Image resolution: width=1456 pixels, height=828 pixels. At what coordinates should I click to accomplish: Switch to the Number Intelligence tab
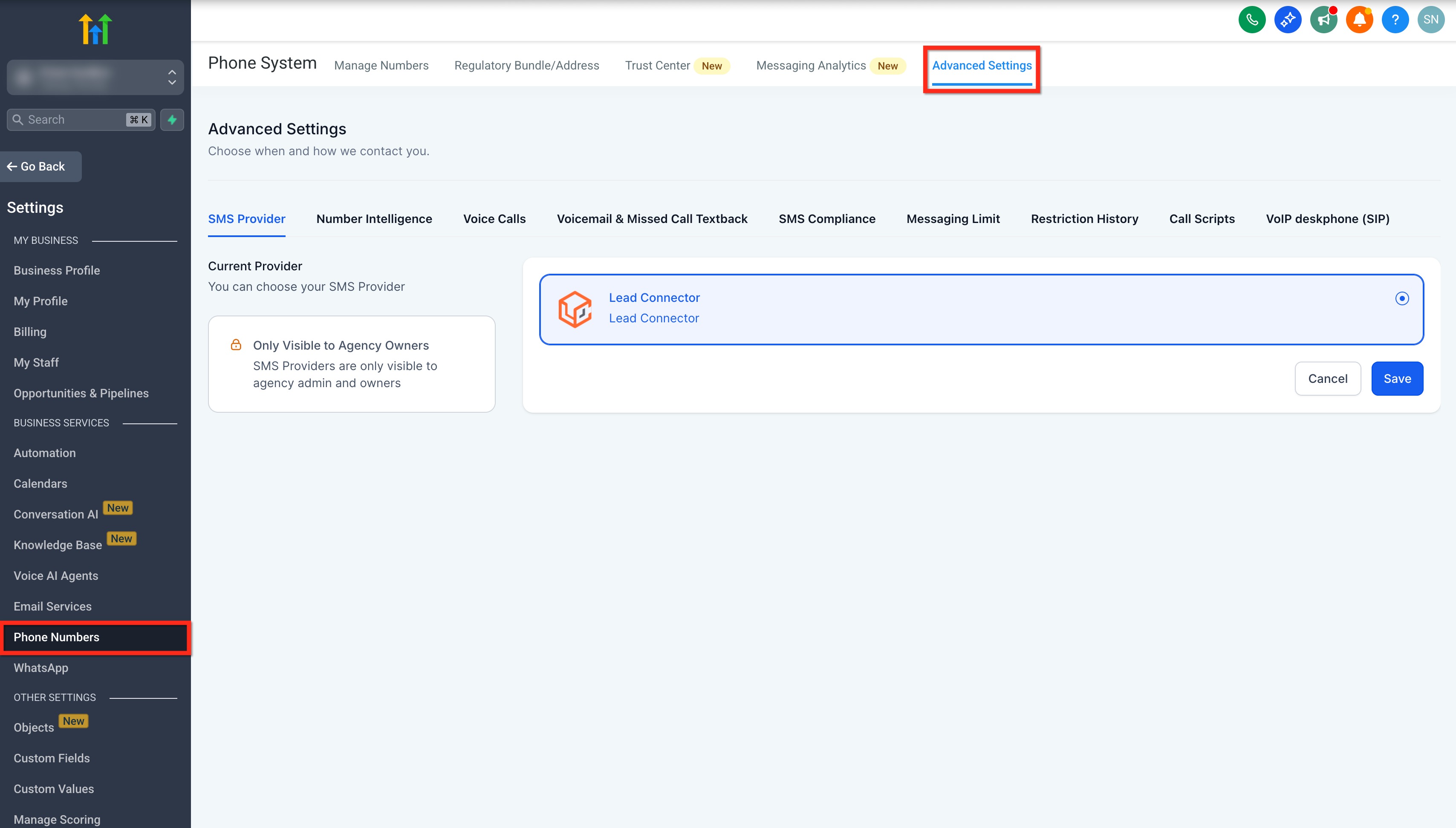[374, 219]
